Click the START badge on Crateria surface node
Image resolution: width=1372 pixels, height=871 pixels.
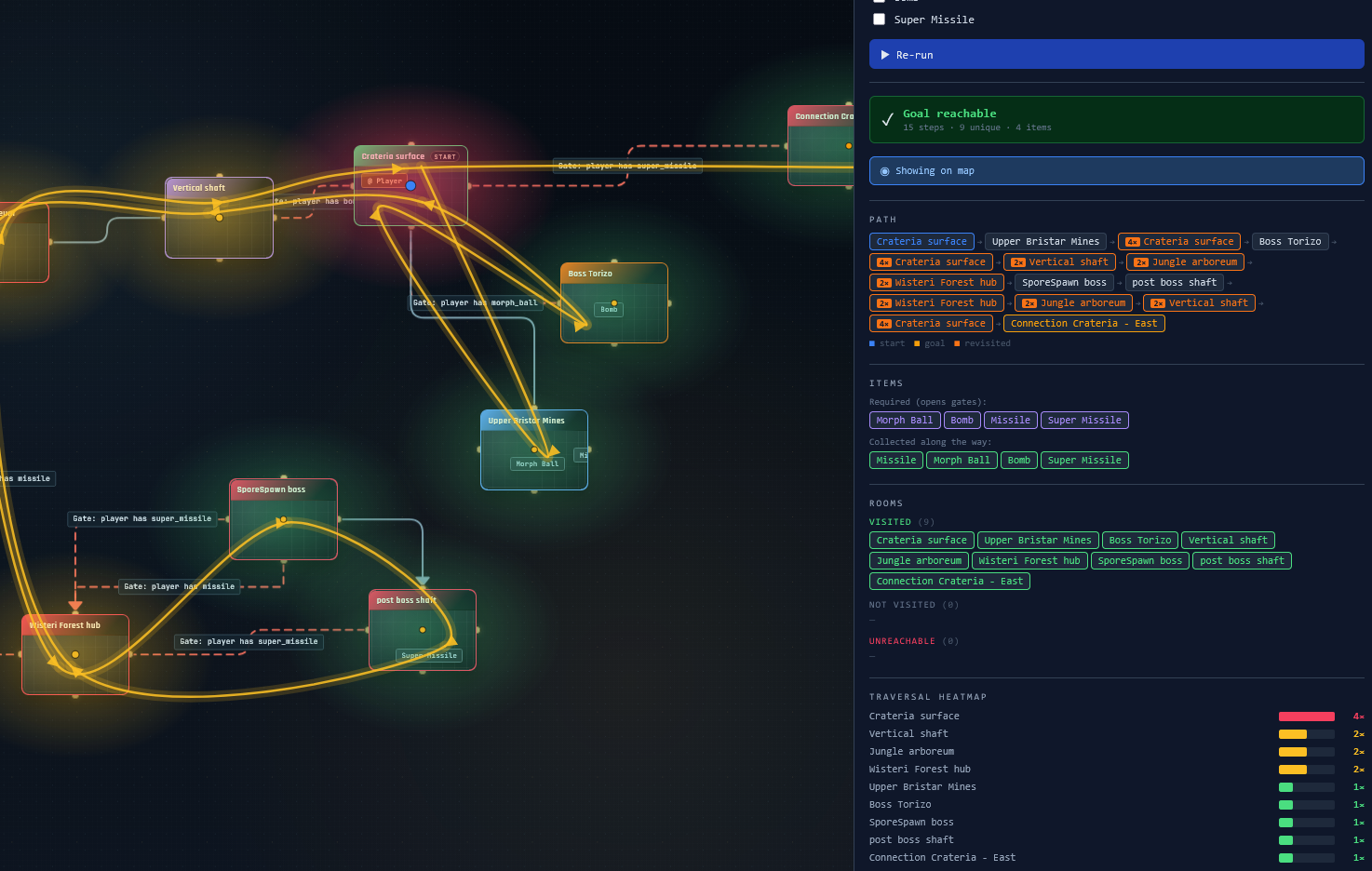[445, 156]
